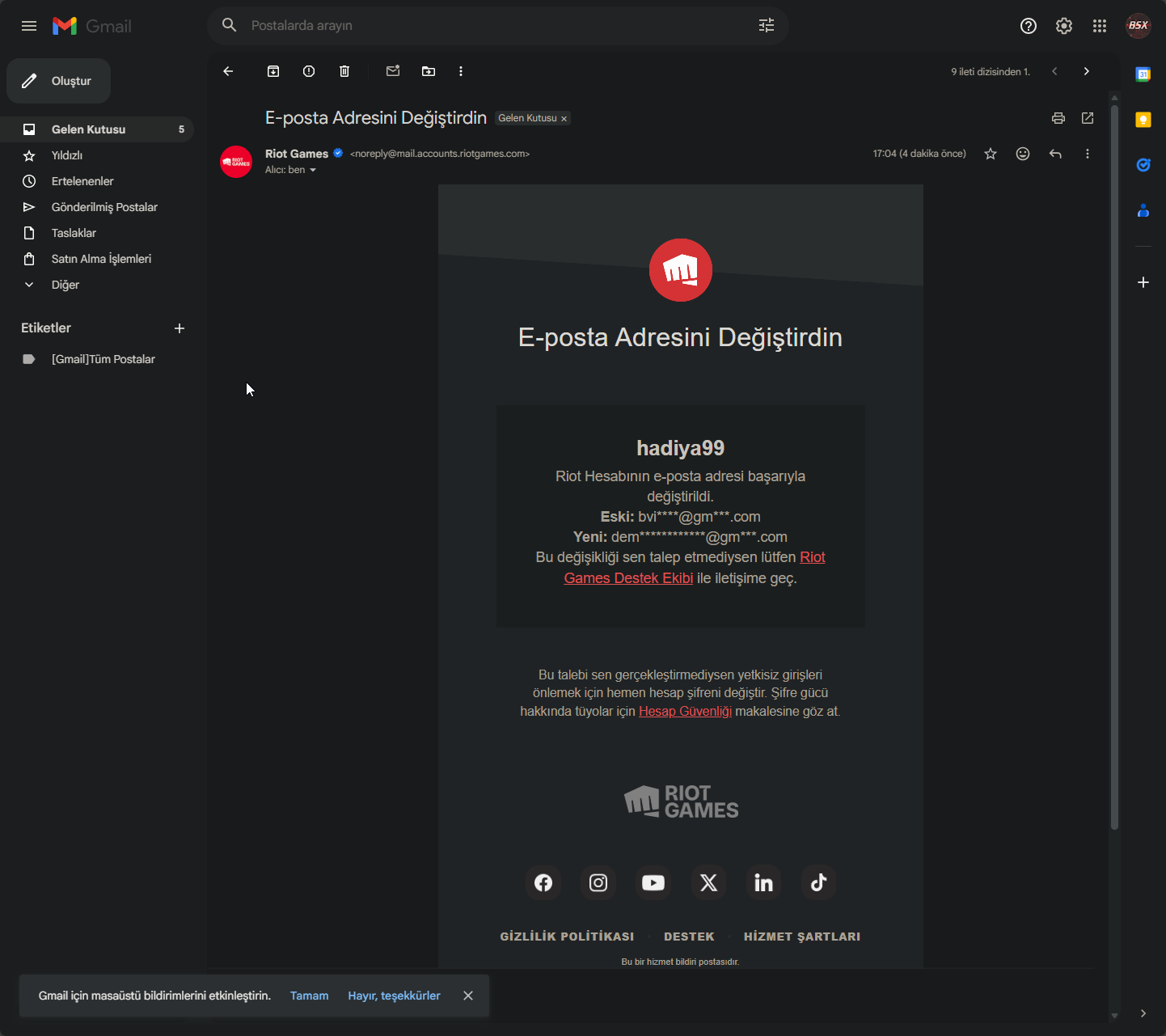Remove the Gelen Kutusu label
The image size is (1166, 1036).
pos(564,119)
